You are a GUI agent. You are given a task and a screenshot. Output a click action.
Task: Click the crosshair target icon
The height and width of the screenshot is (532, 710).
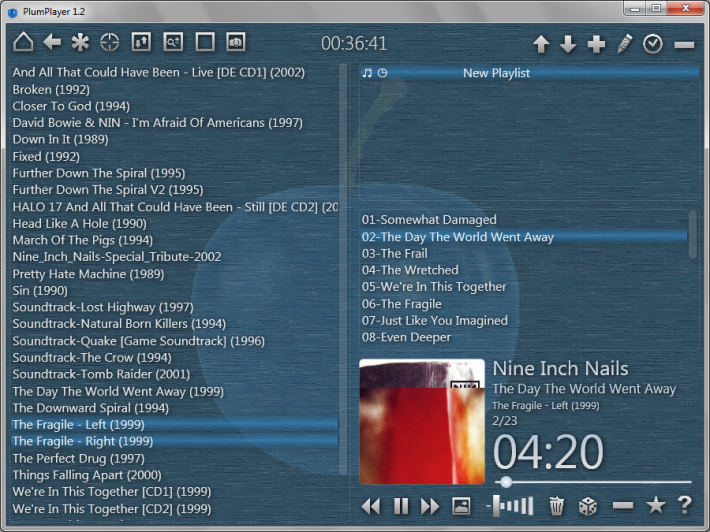tap(110, 43)
